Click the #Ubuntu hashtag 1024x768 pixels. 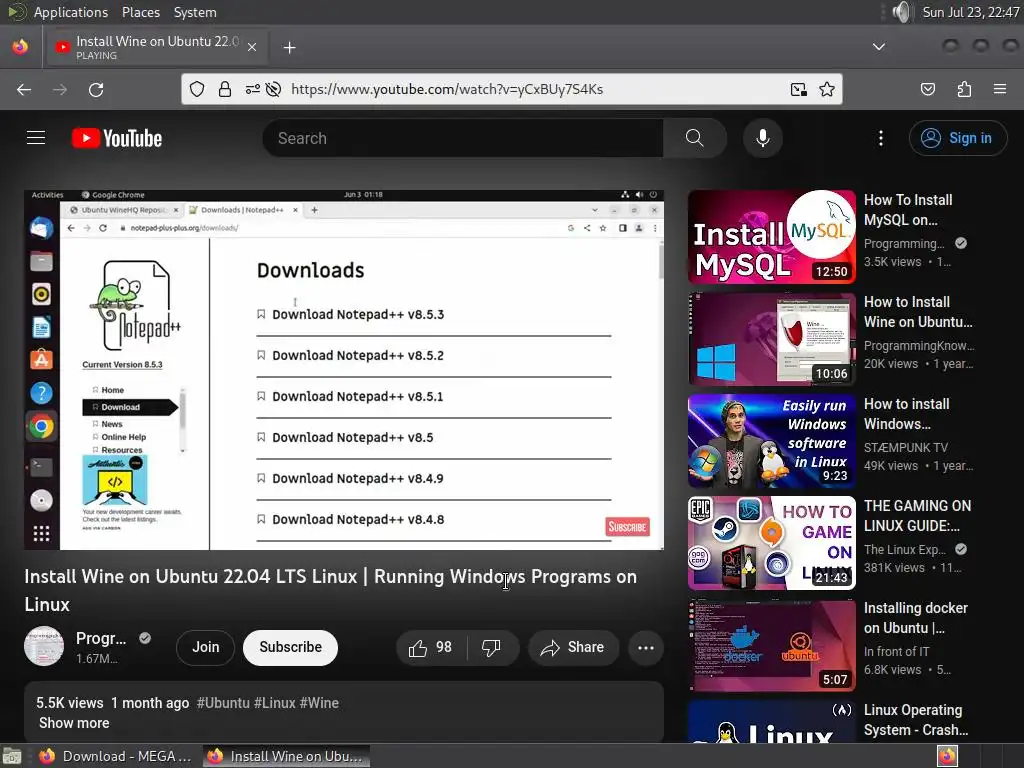tap(223, 703)
